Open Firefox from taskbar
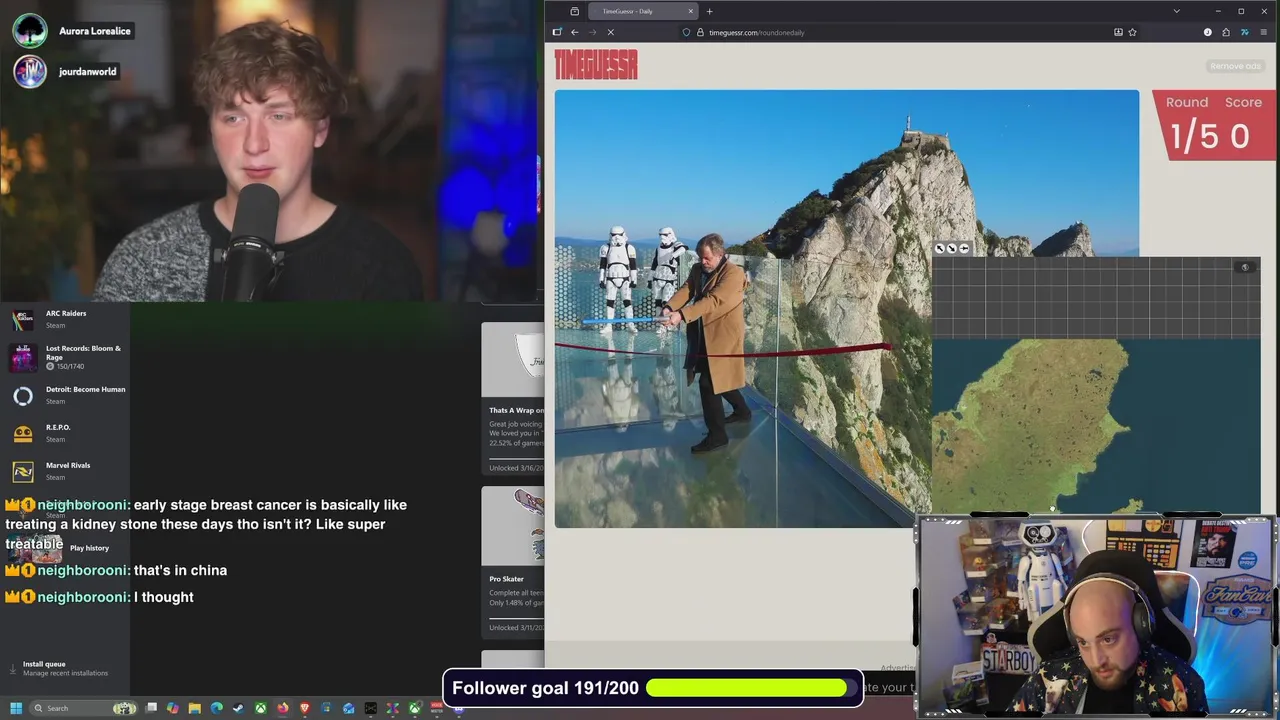The height and width of the screenshot is (720, 1280). tap(283, 708)
